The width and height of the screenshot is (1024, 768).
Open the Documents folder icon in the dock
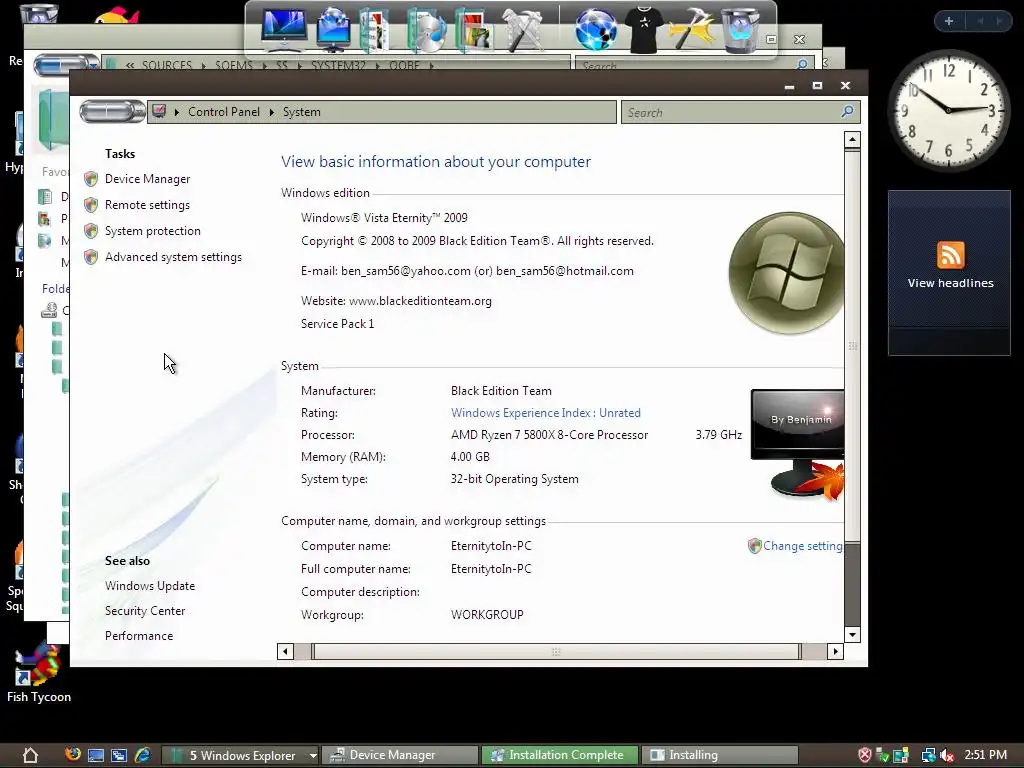pos(375,30)
